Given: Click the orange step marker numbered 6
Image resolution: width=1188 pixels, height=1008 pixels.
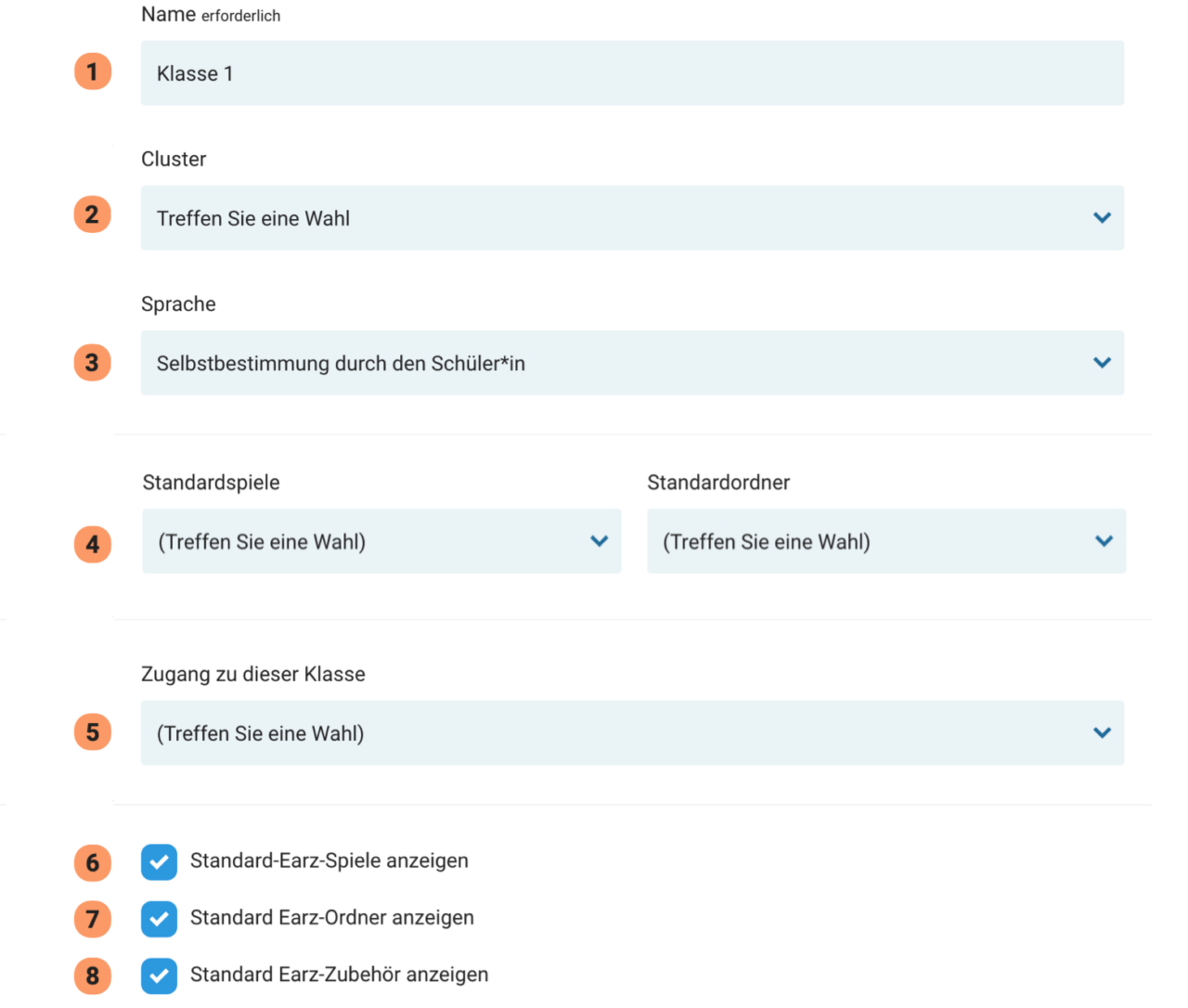Looking at the screenshot, I should (x=92, y=862).
